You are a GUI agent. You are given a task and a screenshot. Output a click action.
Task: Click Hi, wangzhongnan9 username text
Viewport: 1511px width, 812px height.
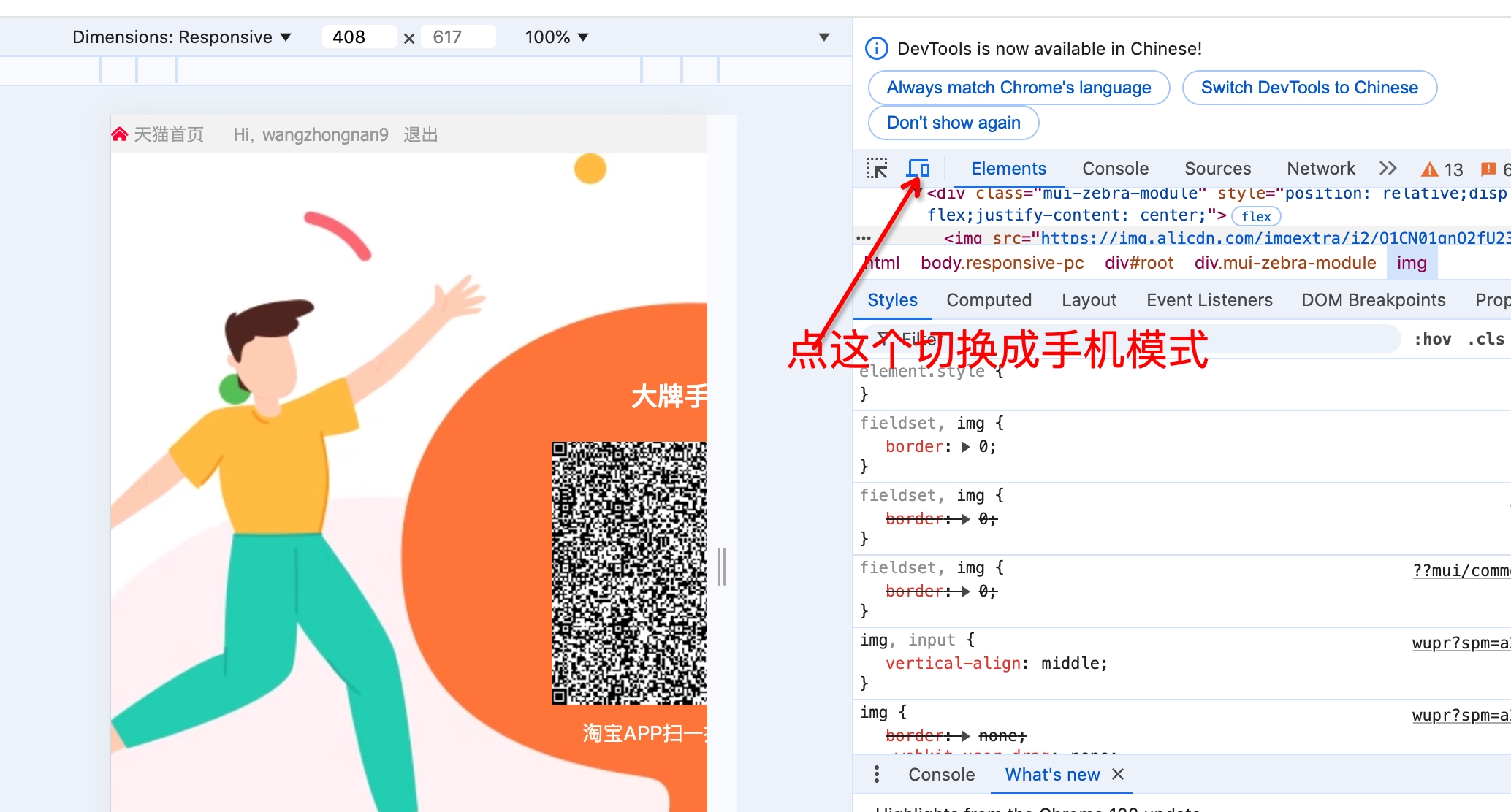click(311, 134)
